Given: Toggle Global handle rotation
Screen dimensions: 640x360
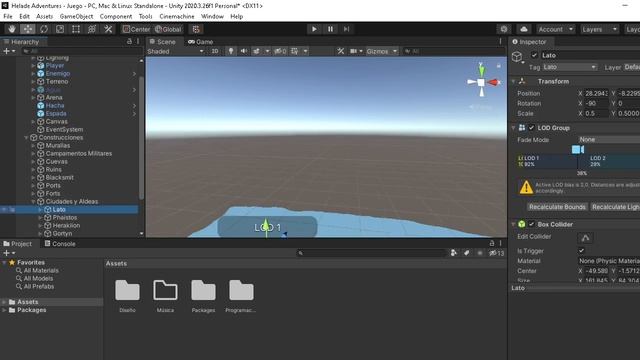Looking at the screenshot, I should [x=168, y=29].
